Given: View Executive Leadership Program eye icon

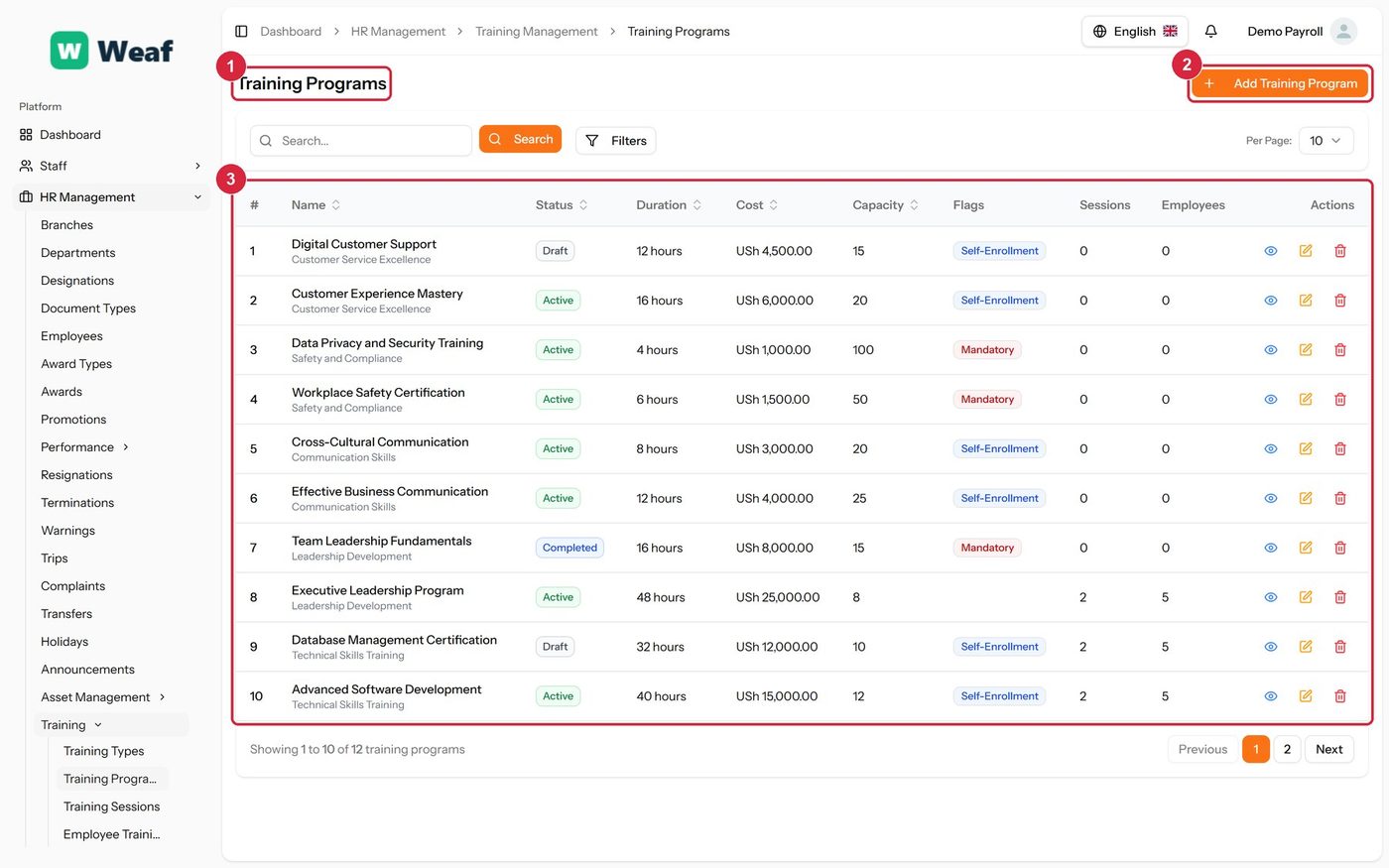Looking at the screenshot, I should pyautogui.click(x=1271, y=597).
